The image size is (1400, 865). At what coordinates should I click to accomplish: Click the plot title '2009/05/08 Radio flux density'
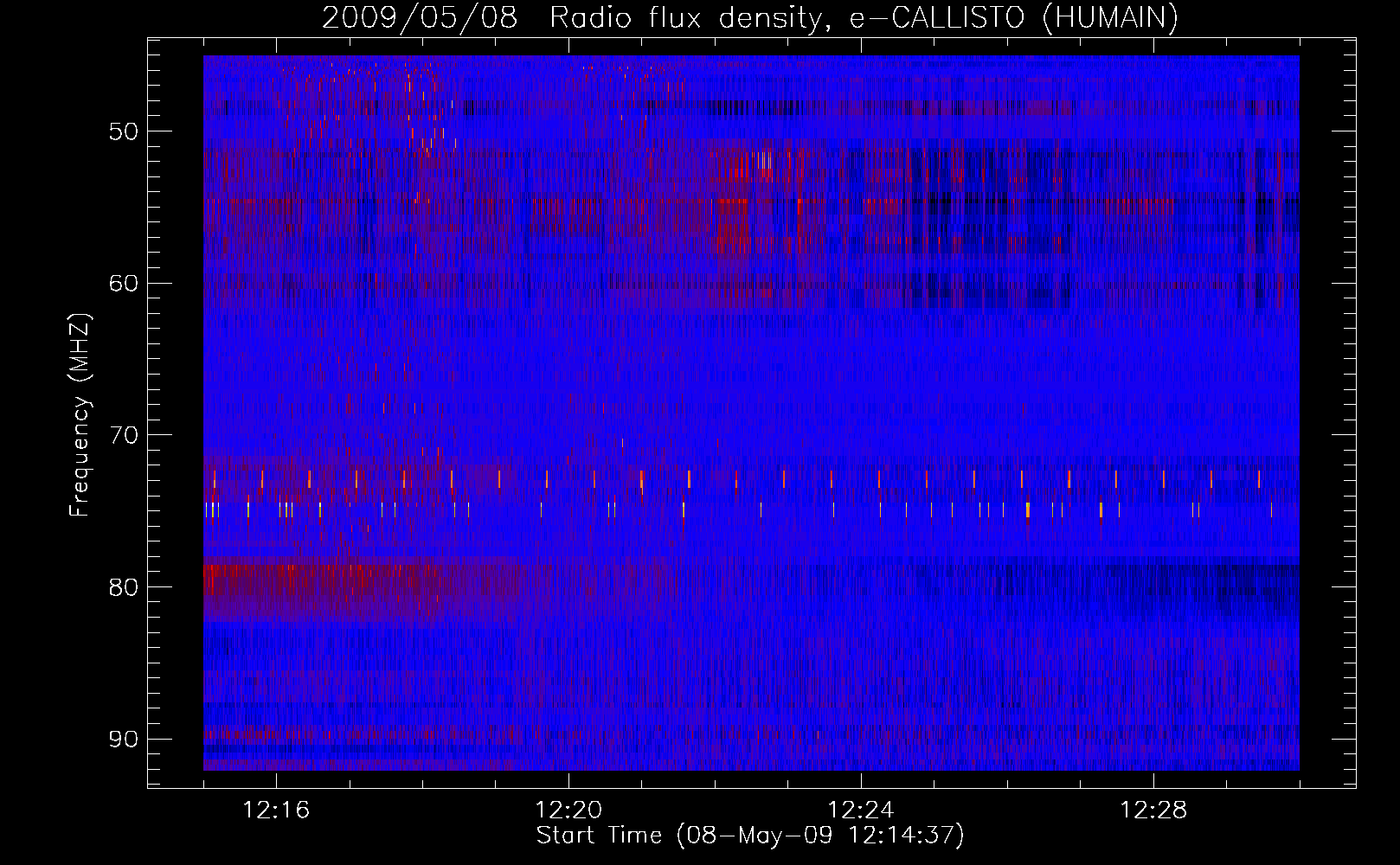point(749,17)
